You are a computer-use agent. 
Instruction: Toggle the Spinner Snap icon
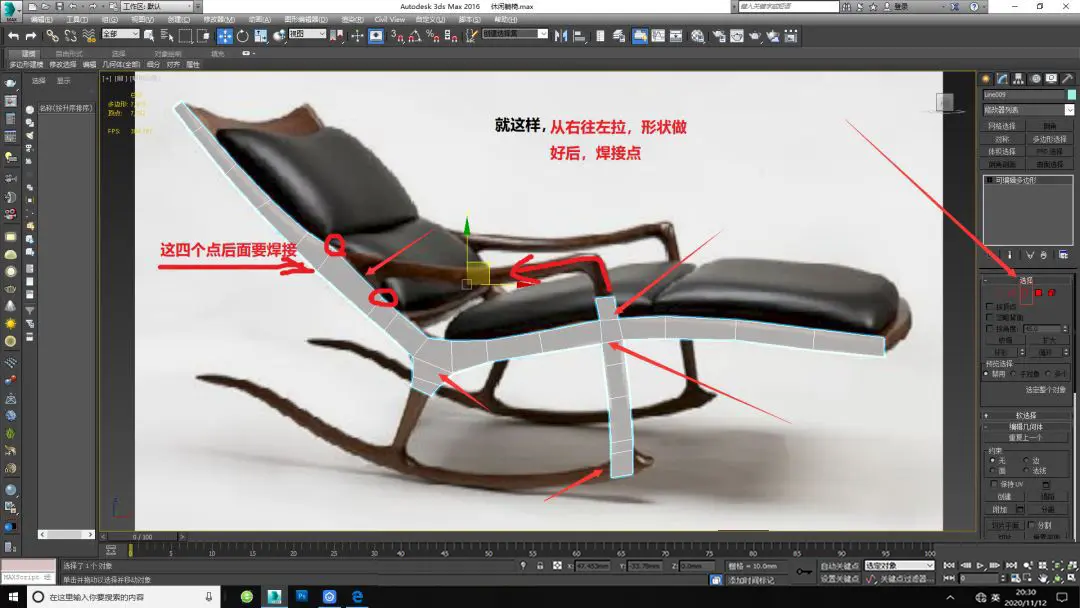coord(451,36)
